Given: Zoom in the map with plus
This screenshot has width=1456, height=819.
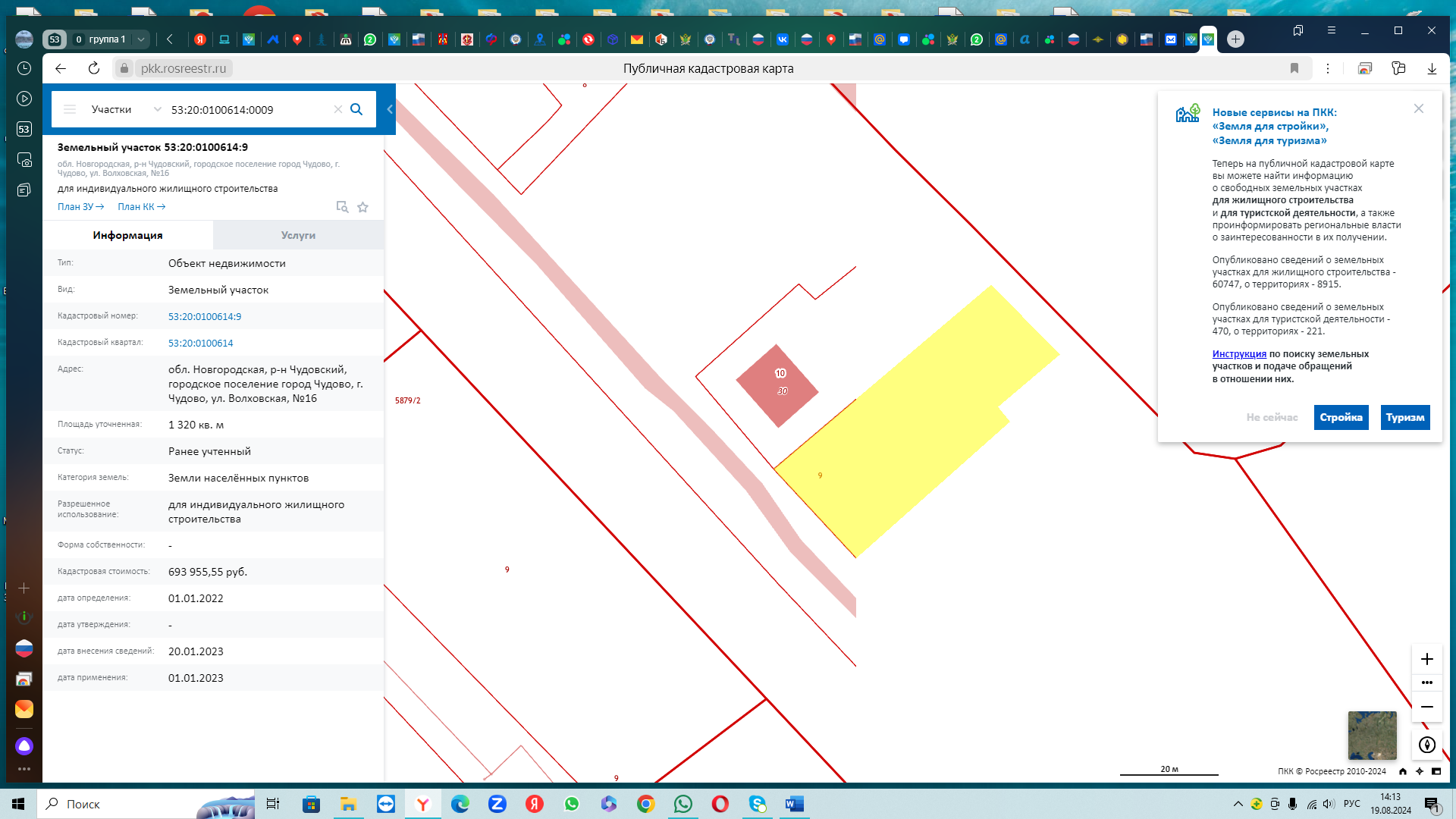Looking at the screenshot, I should click(x=1426, y=659).
